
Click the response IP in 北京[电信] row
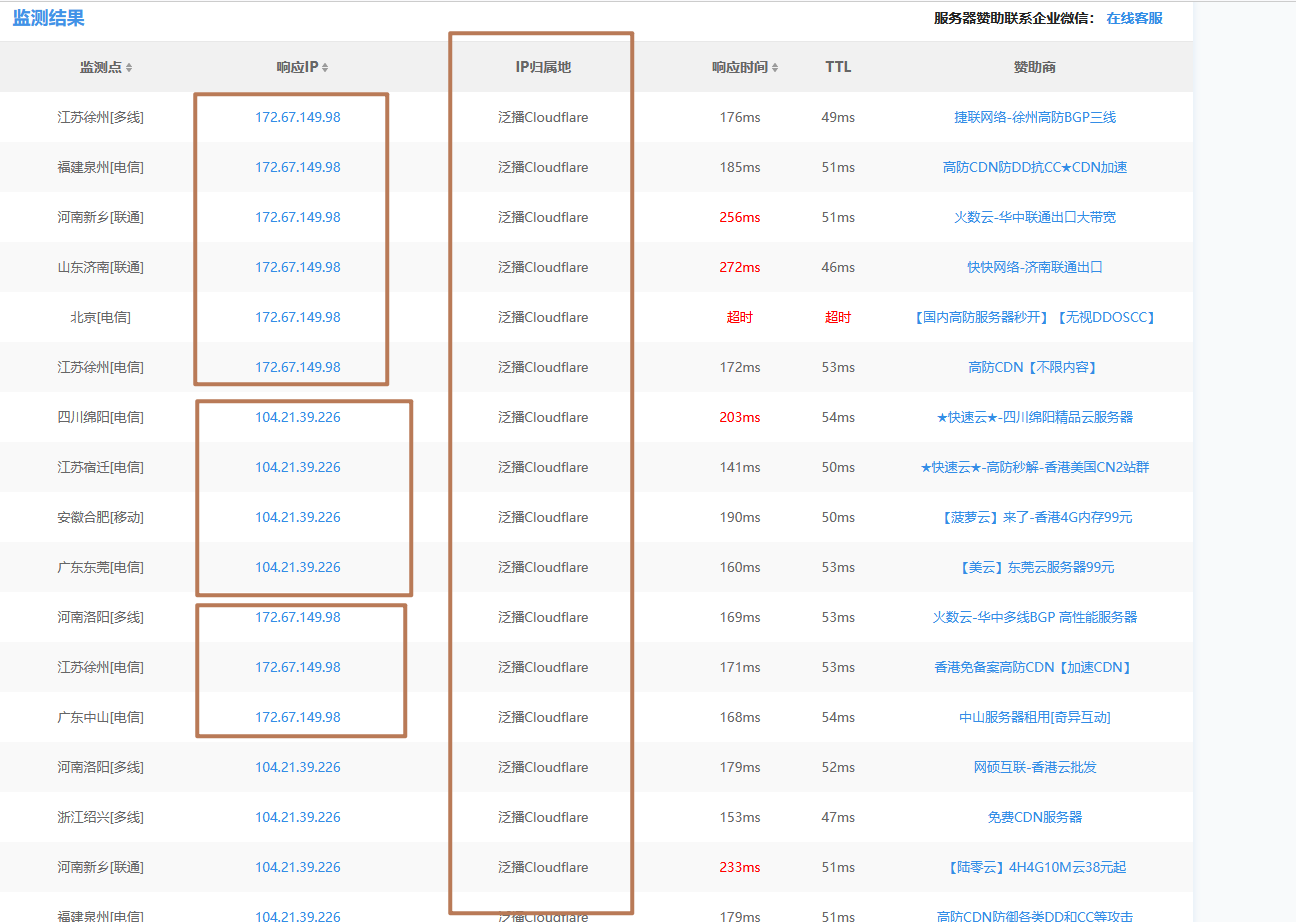(297, 317)
